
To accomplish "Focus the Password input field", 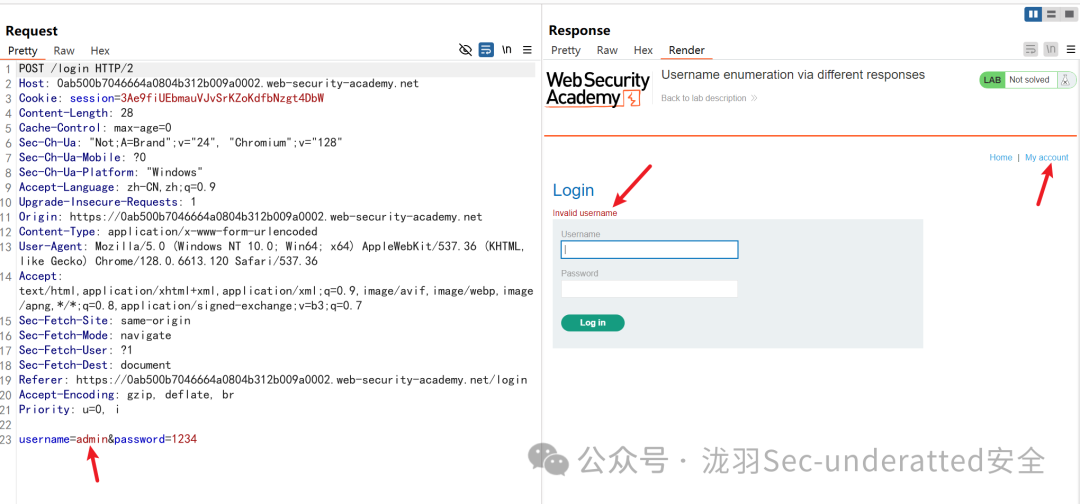I will [650, 288].
